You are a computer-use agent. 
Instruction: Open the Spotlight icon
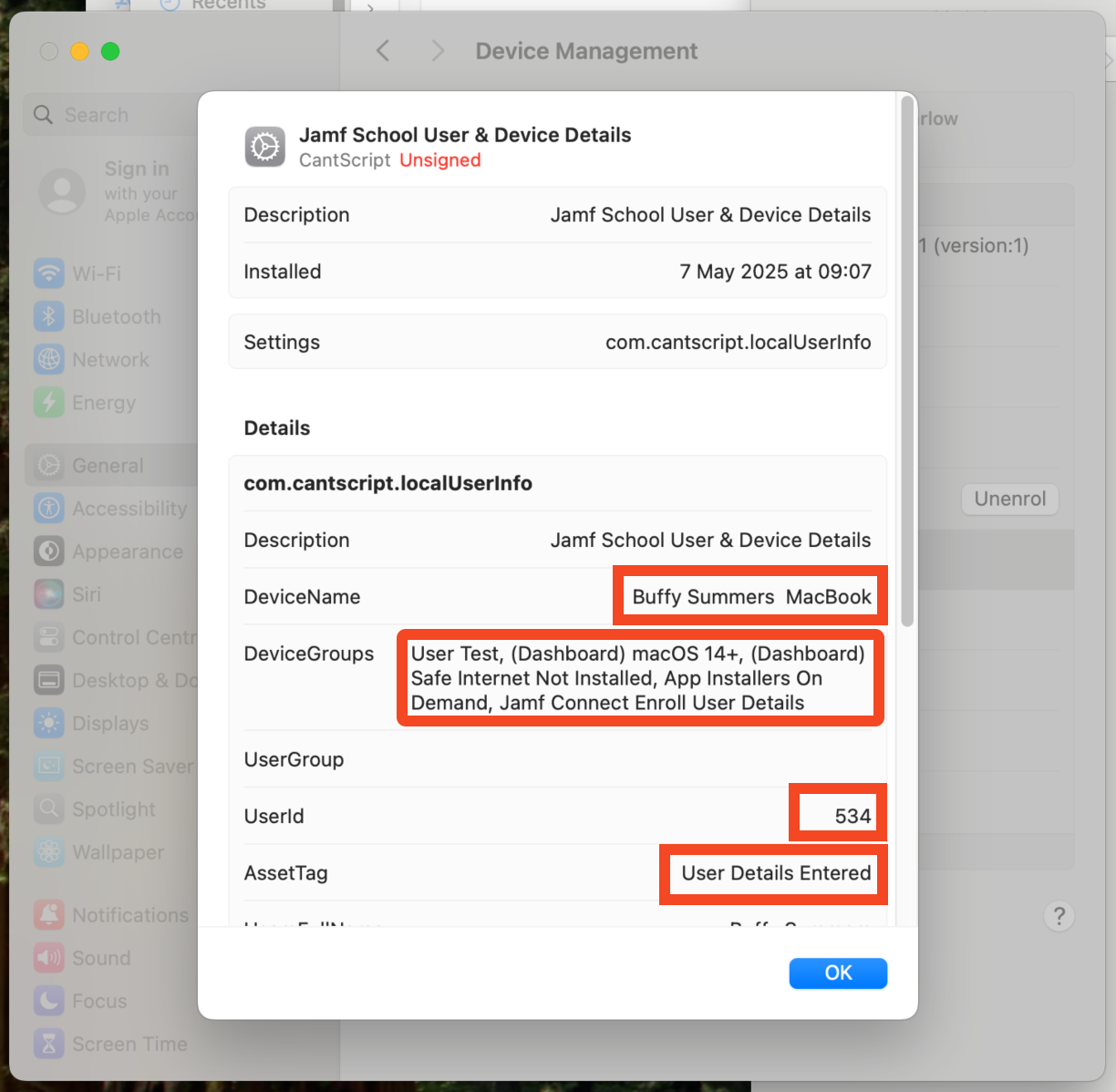49,809
